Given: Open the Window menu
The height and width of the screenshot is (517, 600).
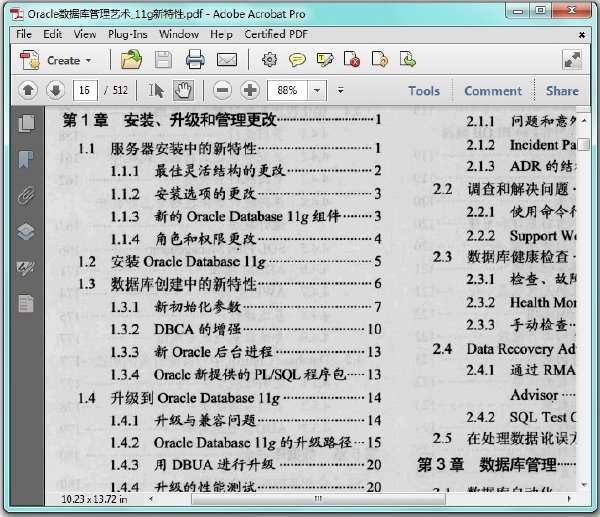Looking at the screenshot, I should point(179,34).
